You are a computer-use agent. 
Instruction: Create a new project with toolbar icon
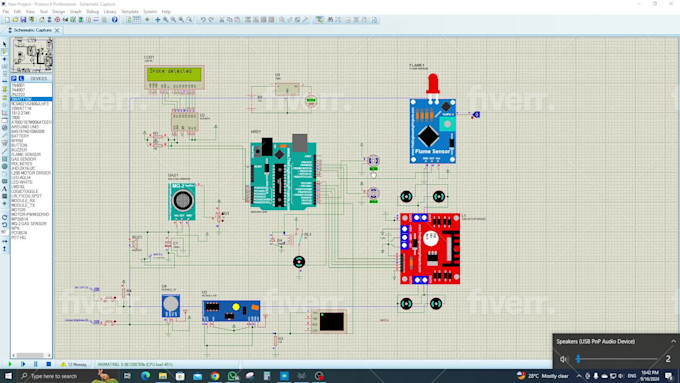[x=7, y=20]
